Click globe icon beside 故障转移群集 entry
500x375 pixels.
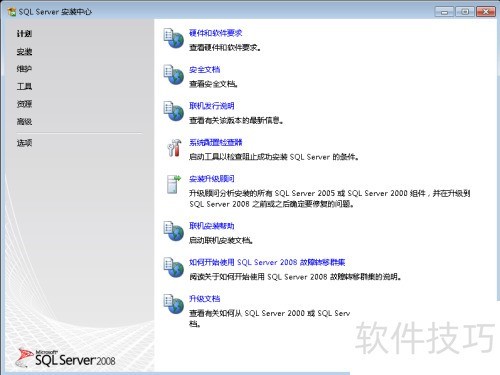coord(173,267)
